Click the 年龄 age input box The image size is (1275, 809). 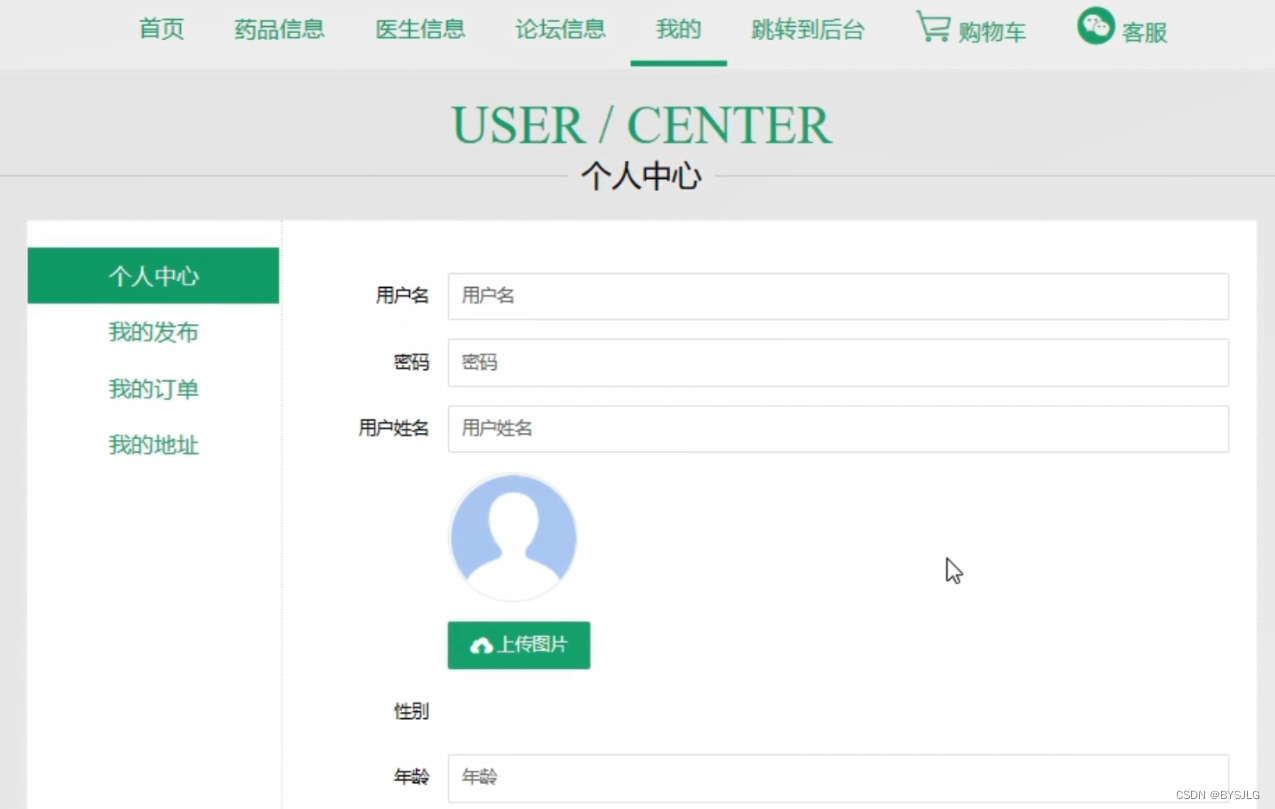click(838, 777)
